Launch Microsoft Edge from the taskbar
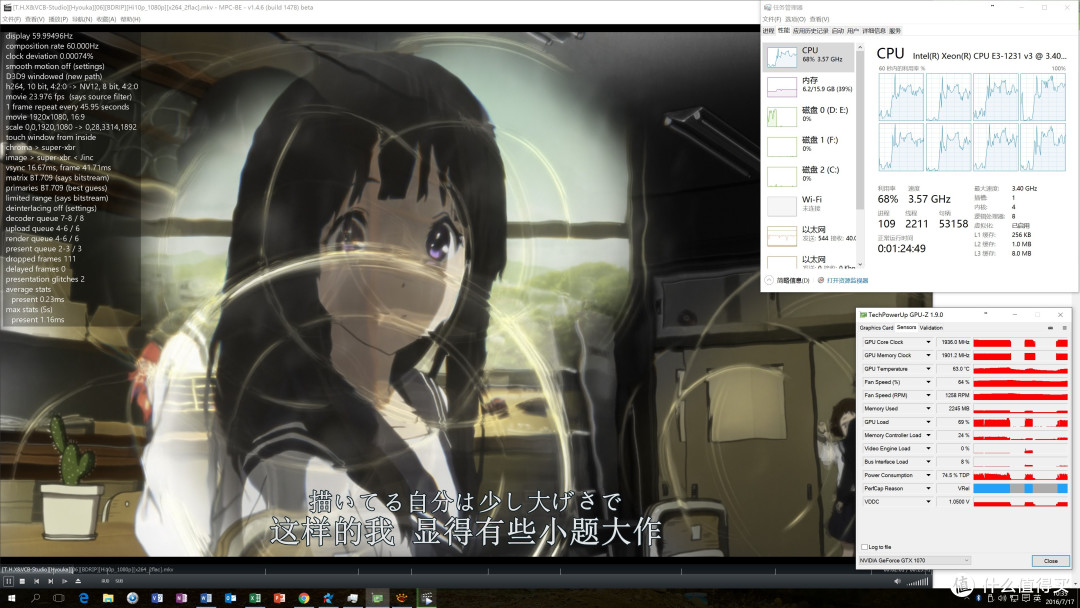 pos(84,598)
